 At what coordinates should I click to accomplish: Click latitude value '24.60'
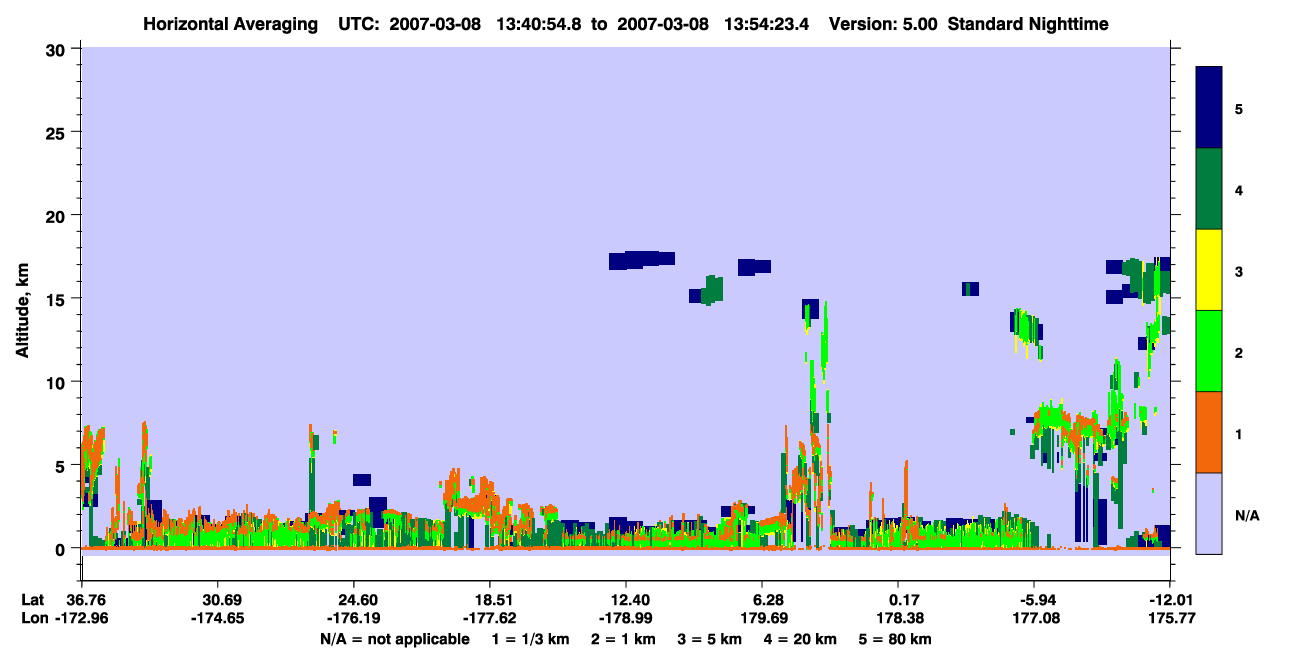pyautogui.click(x=354, y=600)
